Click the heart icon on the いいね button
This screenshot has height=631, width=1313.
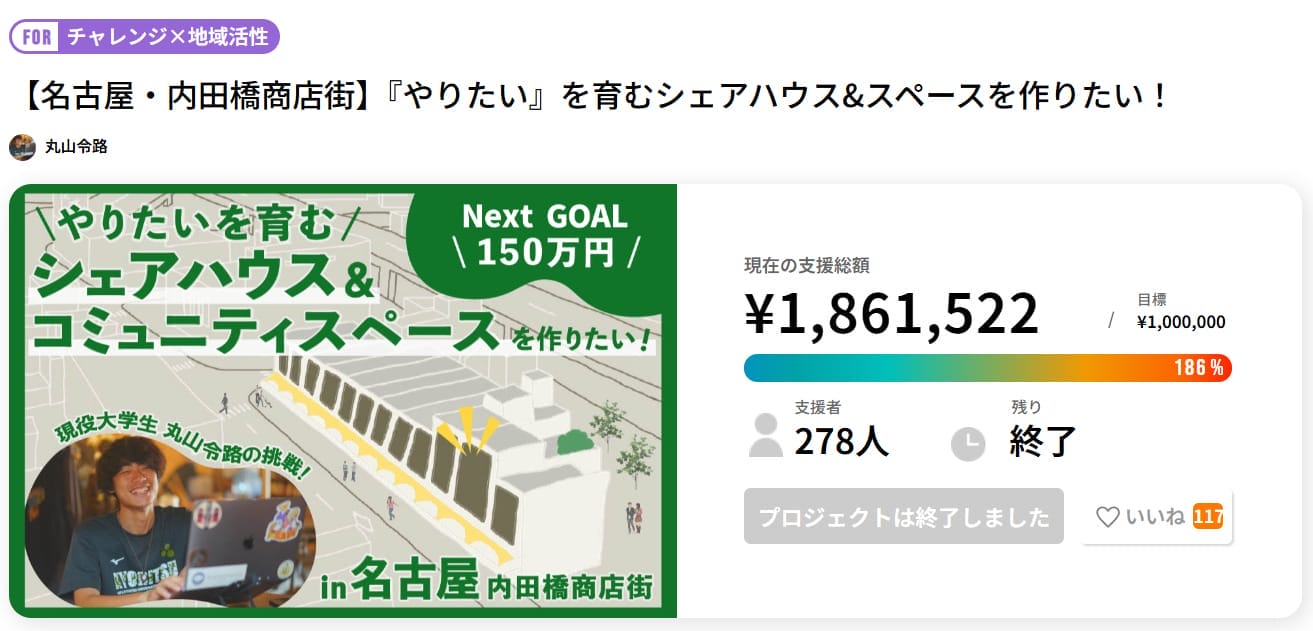1107,517
